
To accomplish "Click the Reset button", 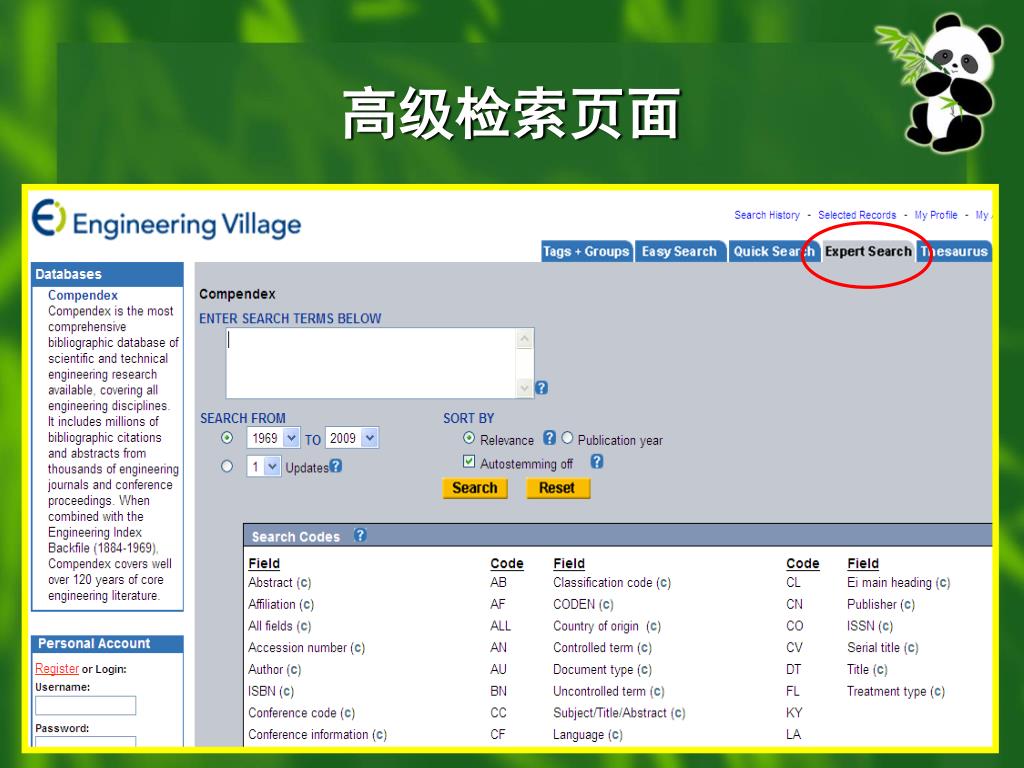I will coord(557,488).
